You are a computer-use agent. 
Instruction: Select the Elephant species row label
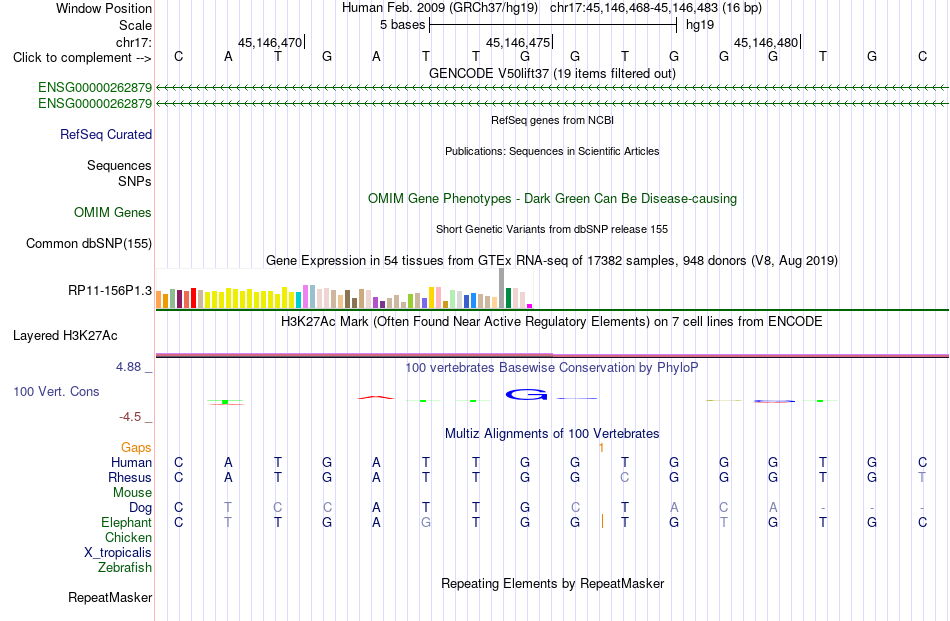coord(126,523)
